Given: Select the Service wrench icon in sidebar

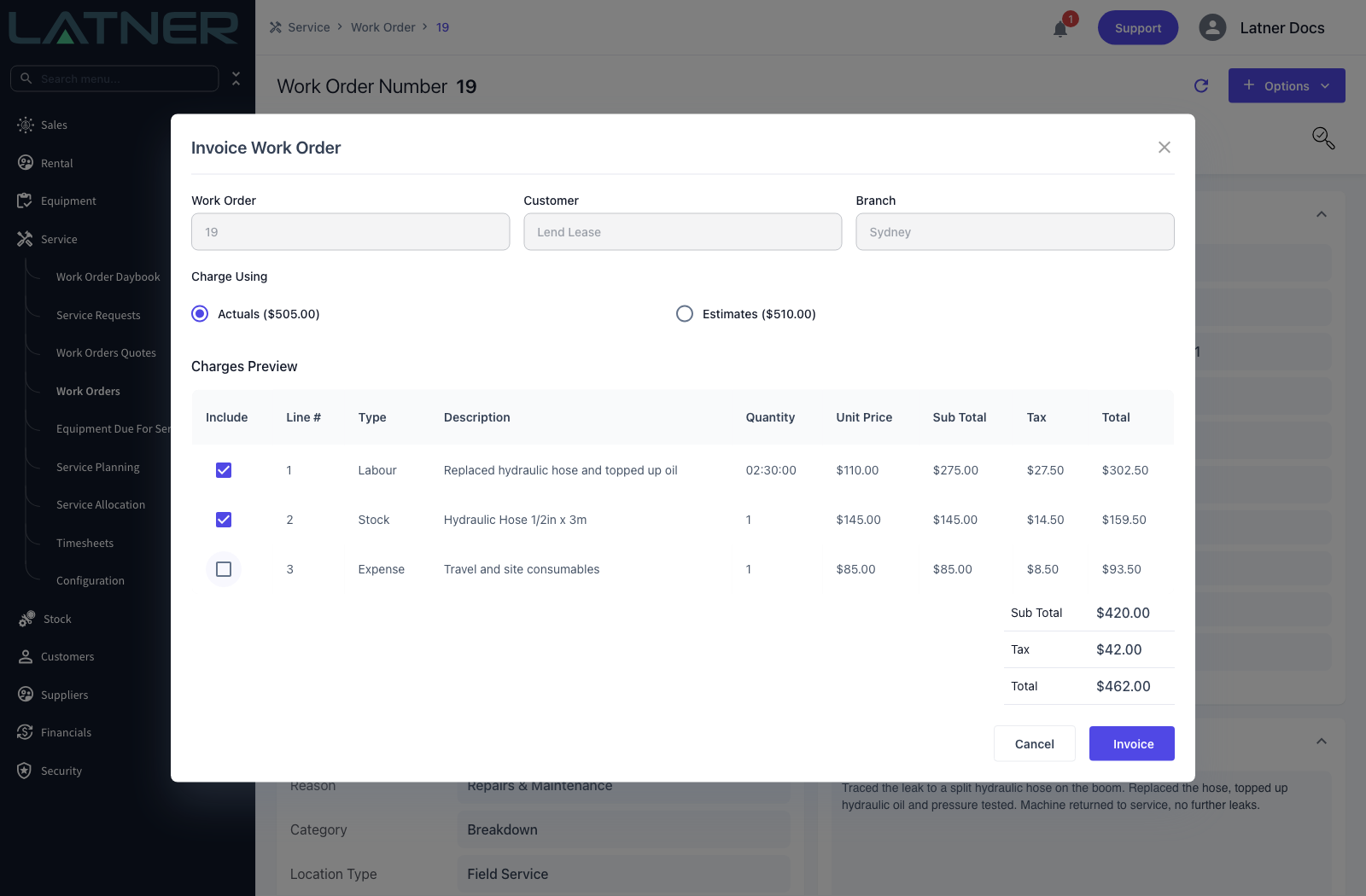Looking at the screenshot, I should click(x=25, y=239).
